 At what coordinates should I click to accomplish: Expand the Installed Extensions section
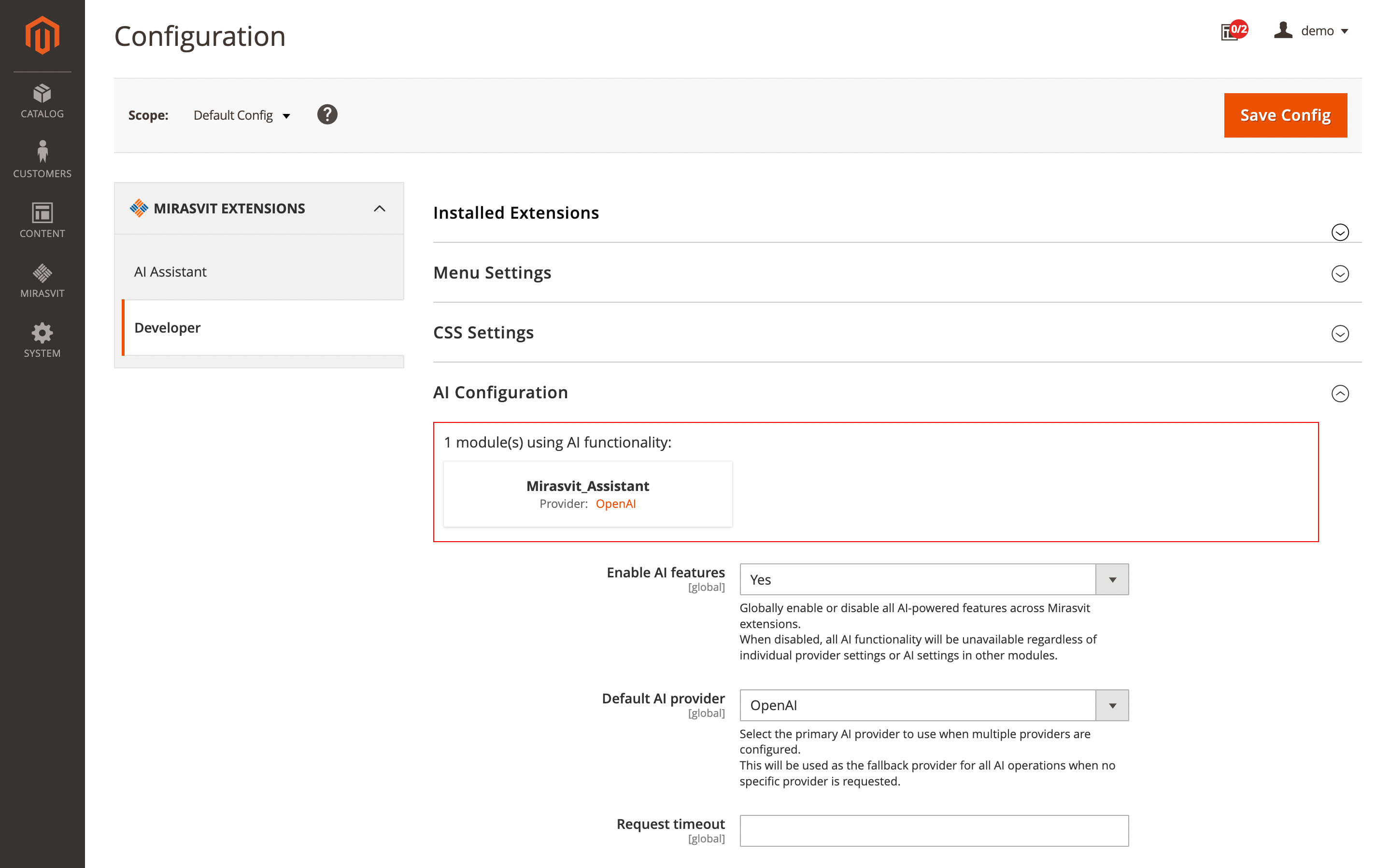coord(1339,232)
